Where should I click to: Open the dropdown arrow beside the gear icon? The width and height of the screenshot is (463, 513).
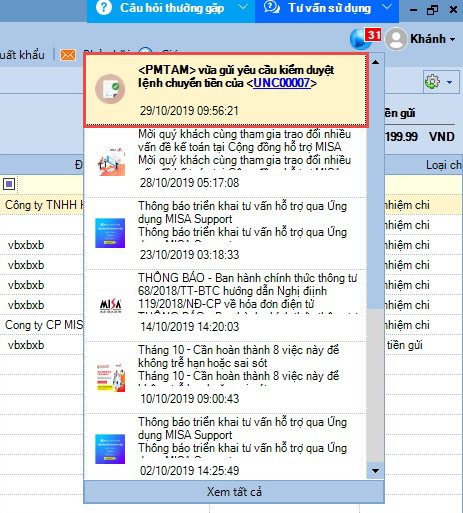(x=449, y=82)
